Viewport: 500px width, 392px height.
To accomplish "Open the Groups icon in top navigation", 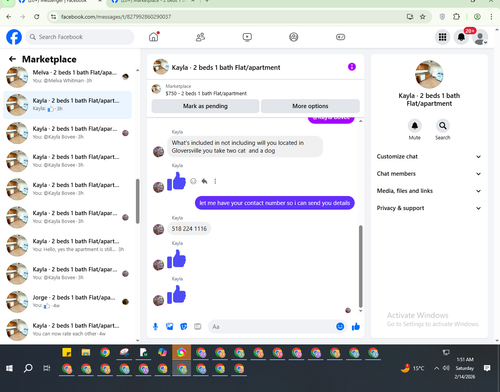I will click(x=294, y=37).
